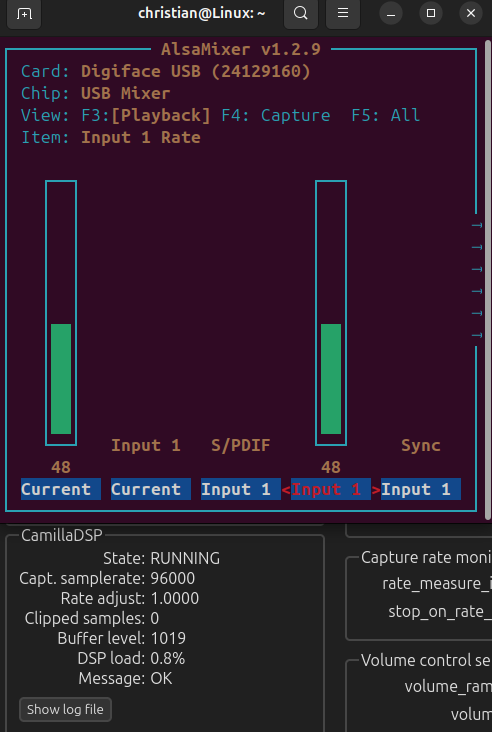Viewport: 492px width, 732px height.
Task: Click the terminal title christian@Linux
Action: pos(202,13)
